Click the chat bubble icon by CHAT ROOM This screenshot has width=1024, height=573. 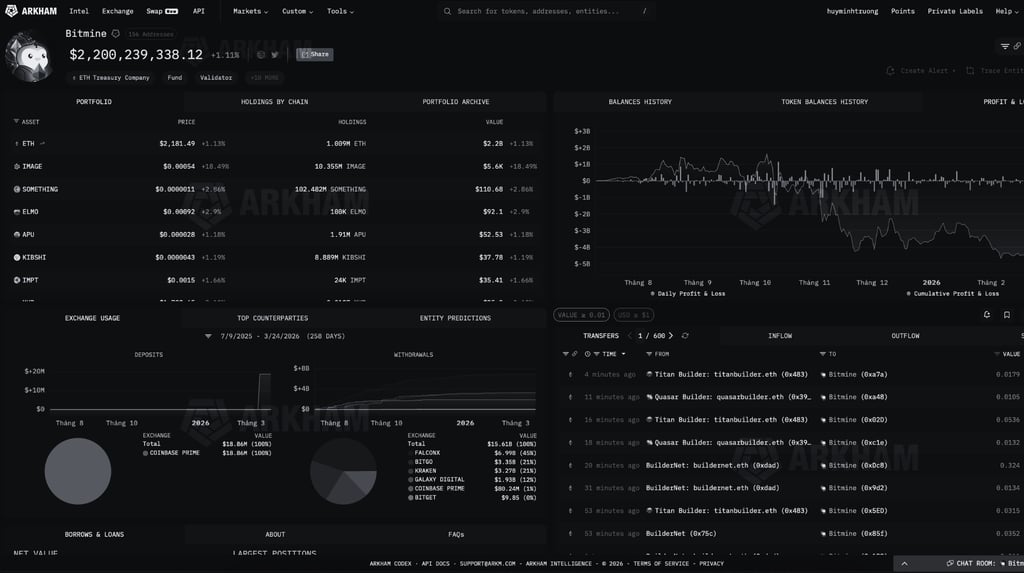point(950,563)
